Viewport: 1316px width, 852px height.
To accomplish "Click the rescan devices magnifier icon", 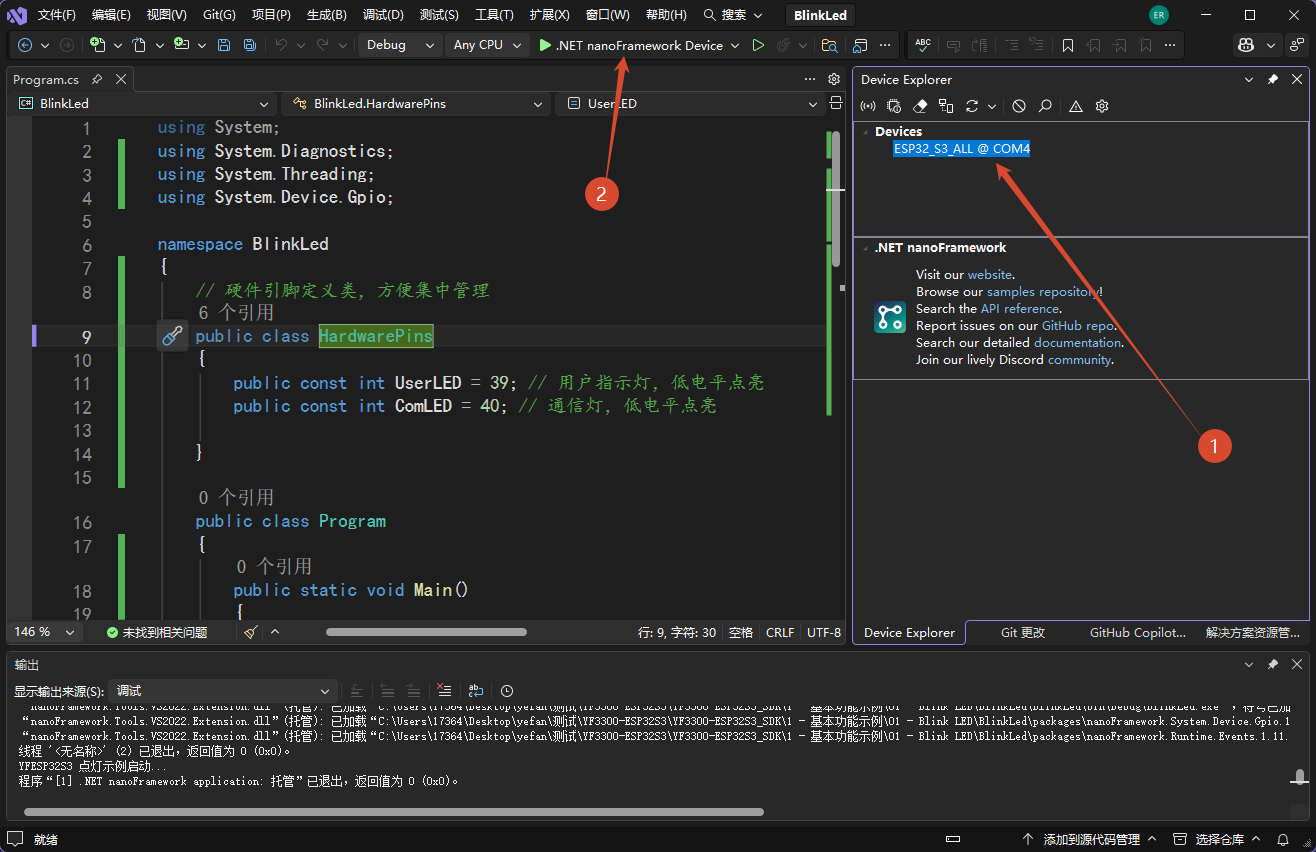I will tap(1045, 106).
